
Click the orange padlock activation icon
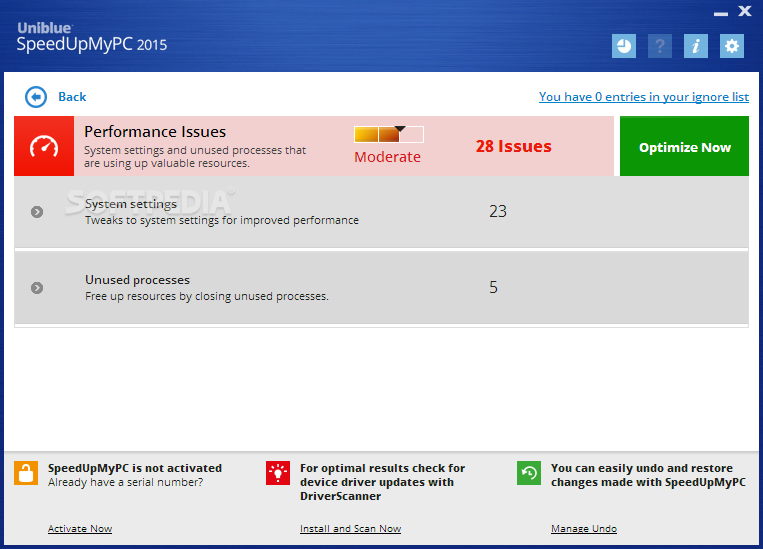[x=26, y=473]
